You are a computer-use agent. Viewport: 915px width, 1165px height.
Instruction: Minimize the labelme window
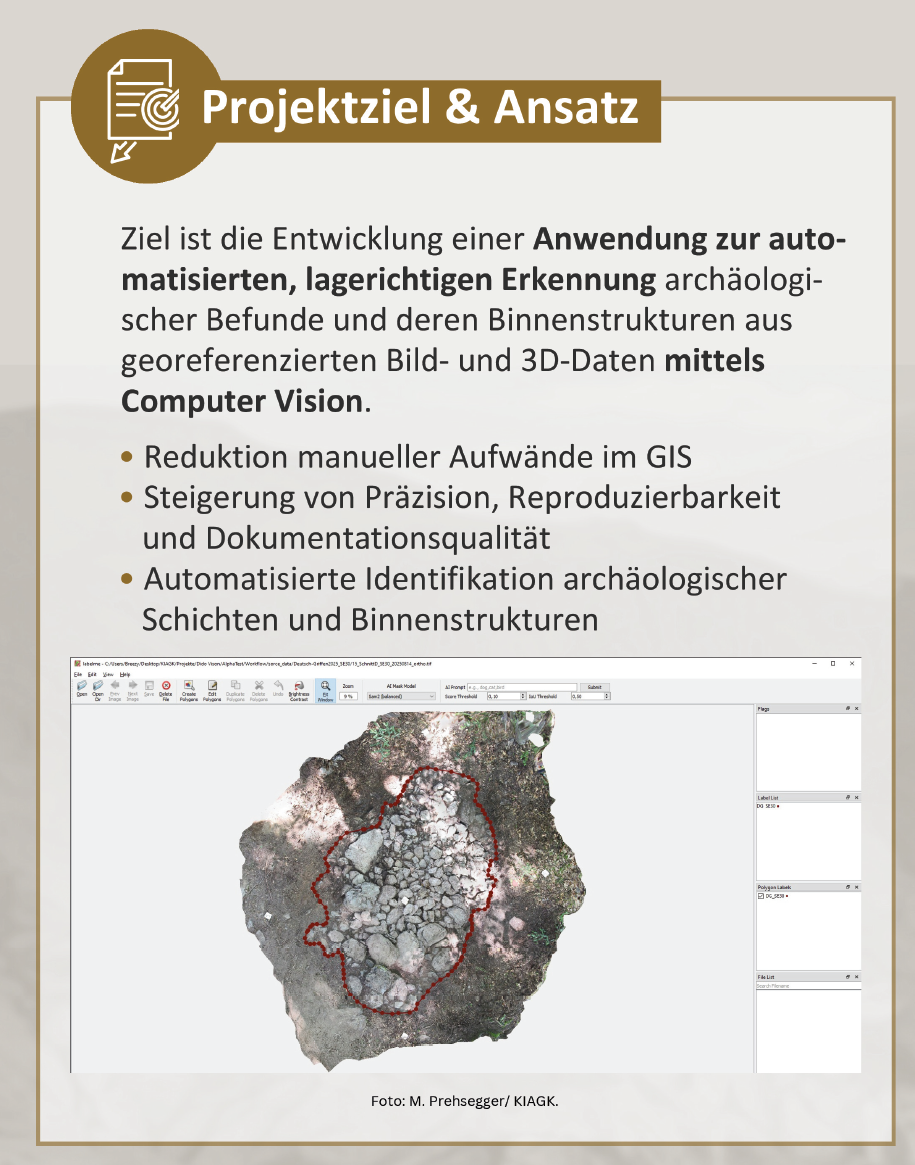(x=814, y=663)
